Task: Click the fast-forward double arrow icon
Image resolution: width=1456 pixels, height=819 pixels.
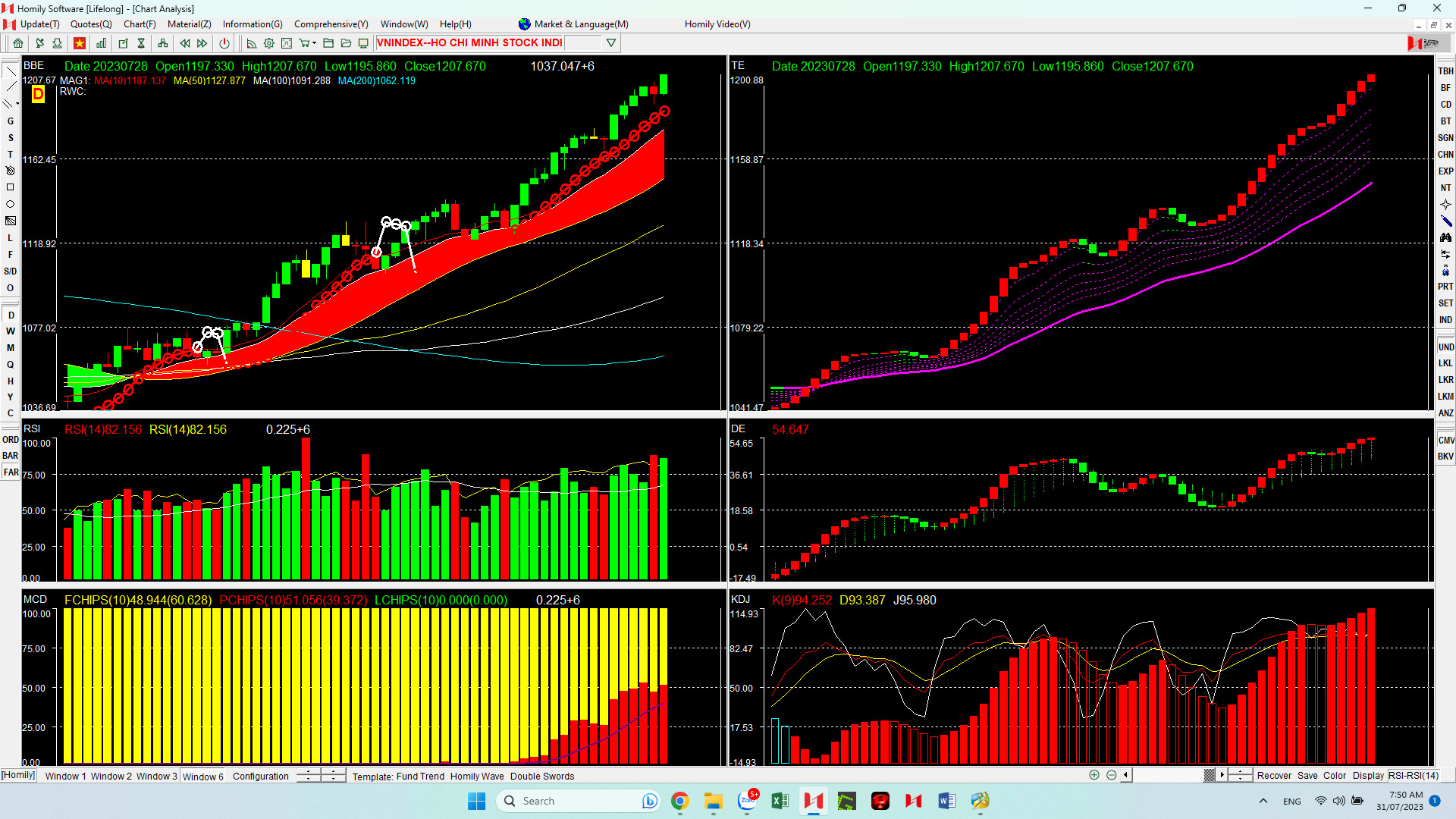Action: (x=202, y=43)
